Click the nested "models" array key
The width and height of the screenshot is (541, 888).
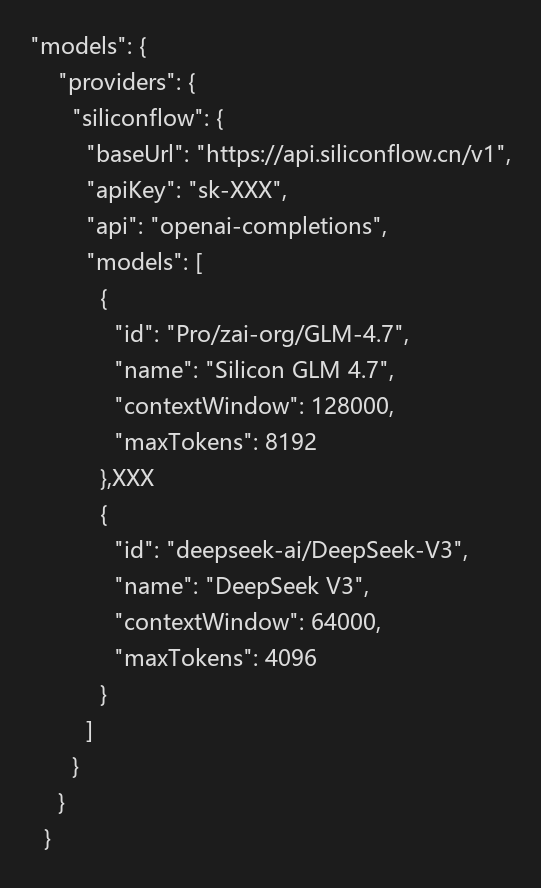tap(131, 262)
